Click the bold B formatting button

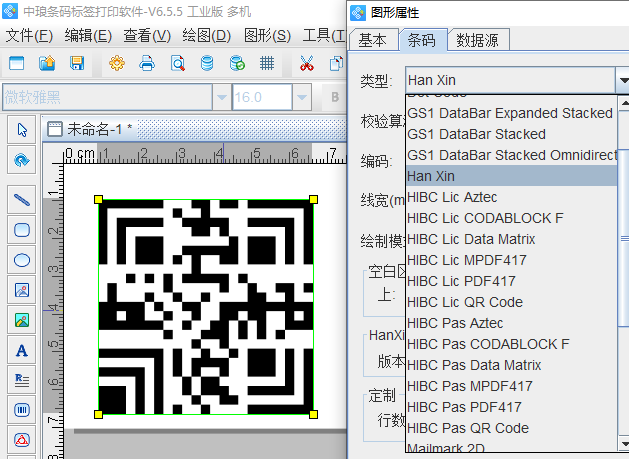pos(335,97)
